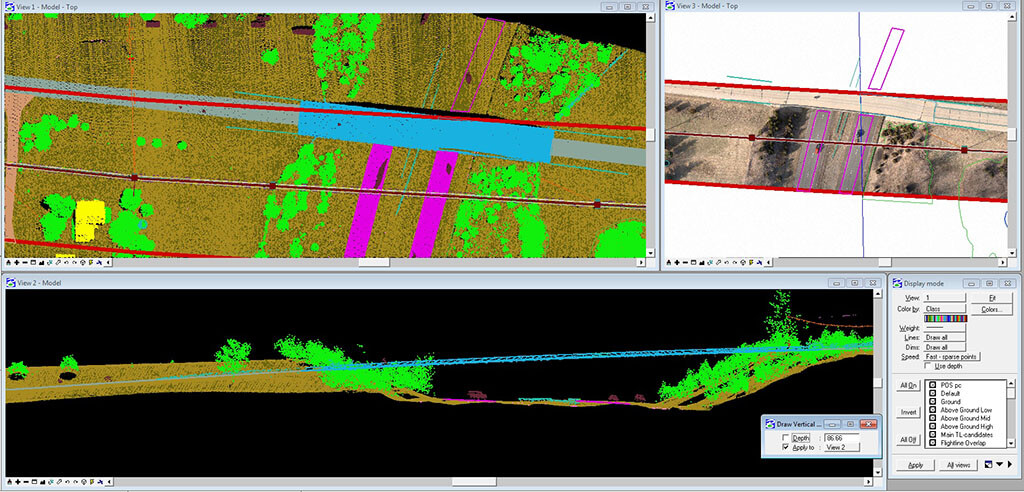Click the All On button
Image resolution: width=1024 pixels, height=492 pixels.
click(908, 385)
